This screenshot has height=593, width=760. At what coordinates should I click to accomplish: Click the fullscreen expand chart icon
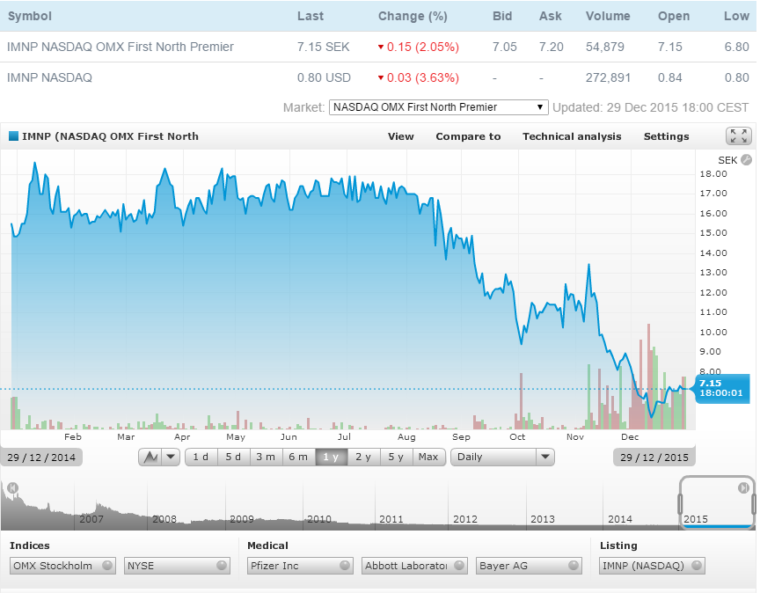[x=738, y=136]
